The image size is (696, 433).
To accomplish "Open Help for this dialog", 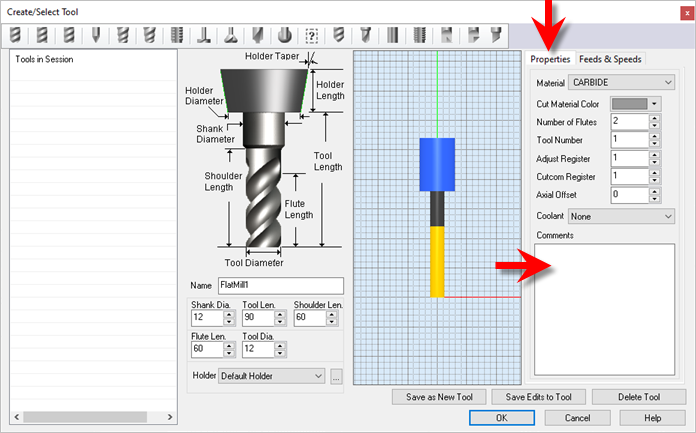I will [652, 418].
